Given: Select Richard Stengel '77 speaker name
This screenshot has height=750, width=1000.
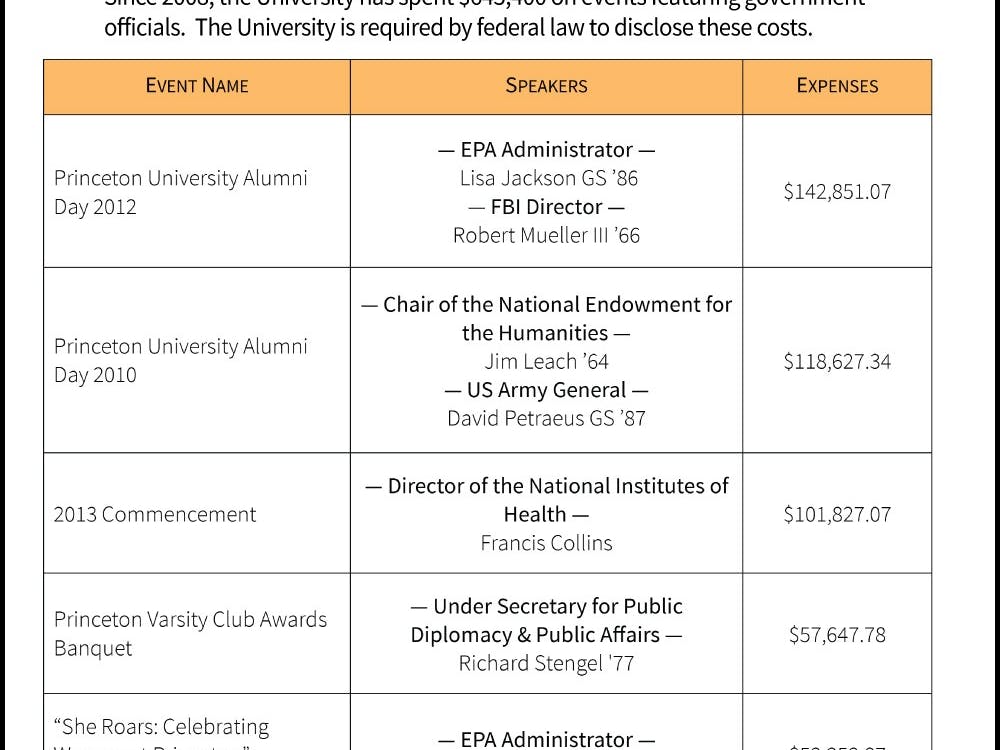Looking at the screenshot, I should 546,663.
